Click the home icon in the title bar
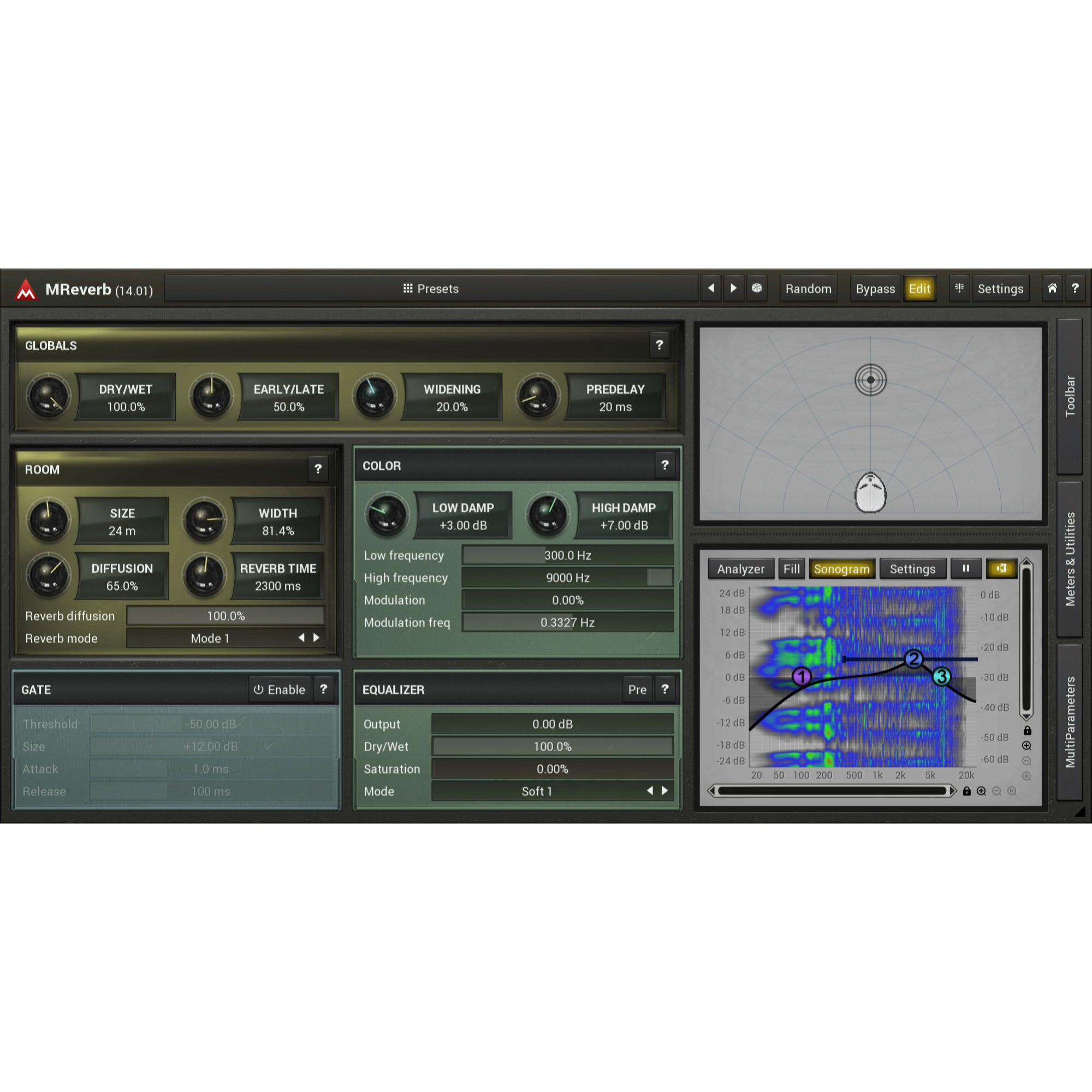The image size is (1092, 1092). pos(1052,288)
